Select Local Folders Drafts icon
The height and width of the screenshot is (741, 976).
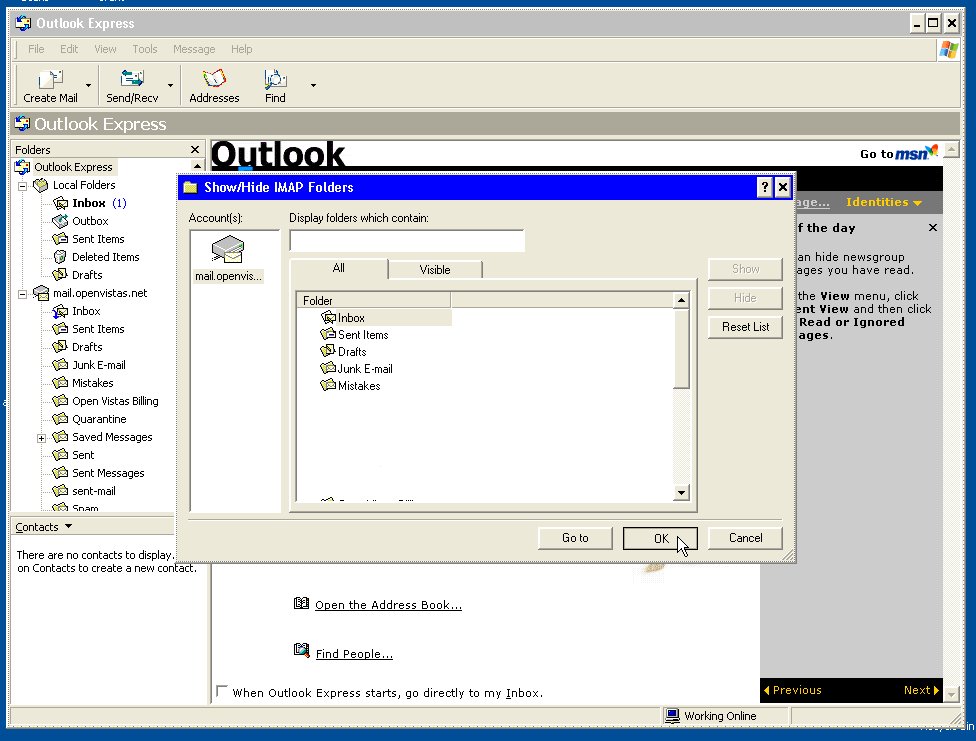point(60,275)
